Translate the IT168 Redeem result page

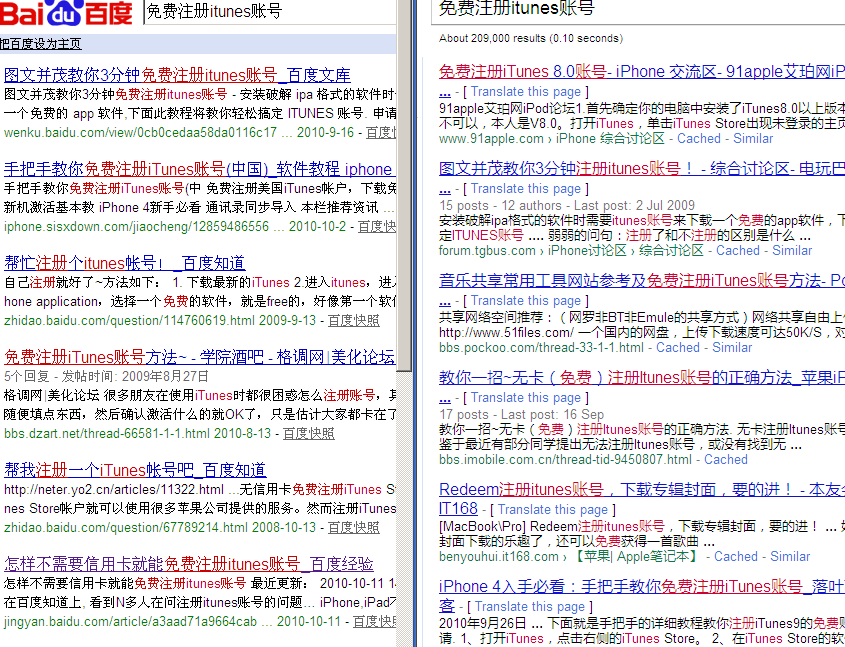[x=553, y=510]
